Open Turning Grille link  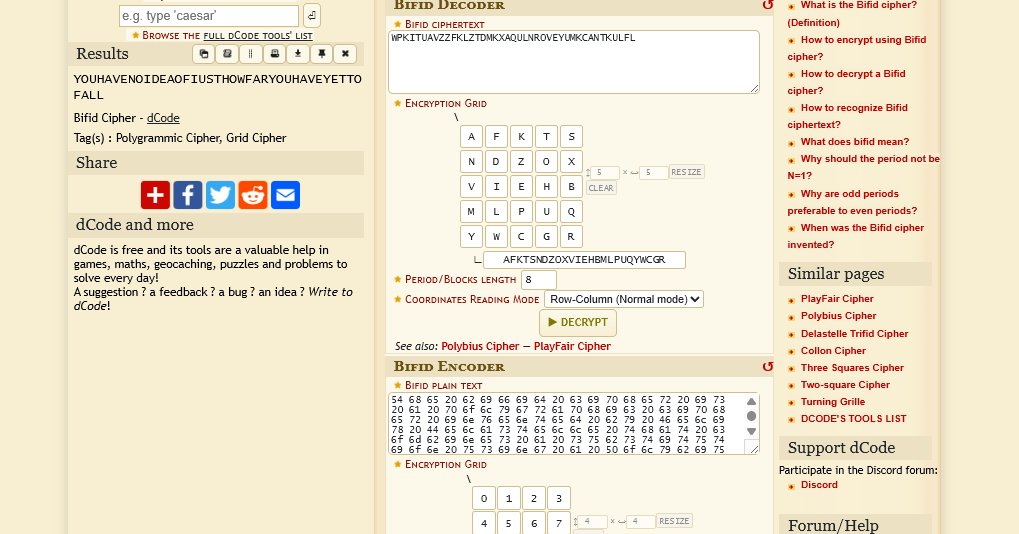click(x=832, y=401)
